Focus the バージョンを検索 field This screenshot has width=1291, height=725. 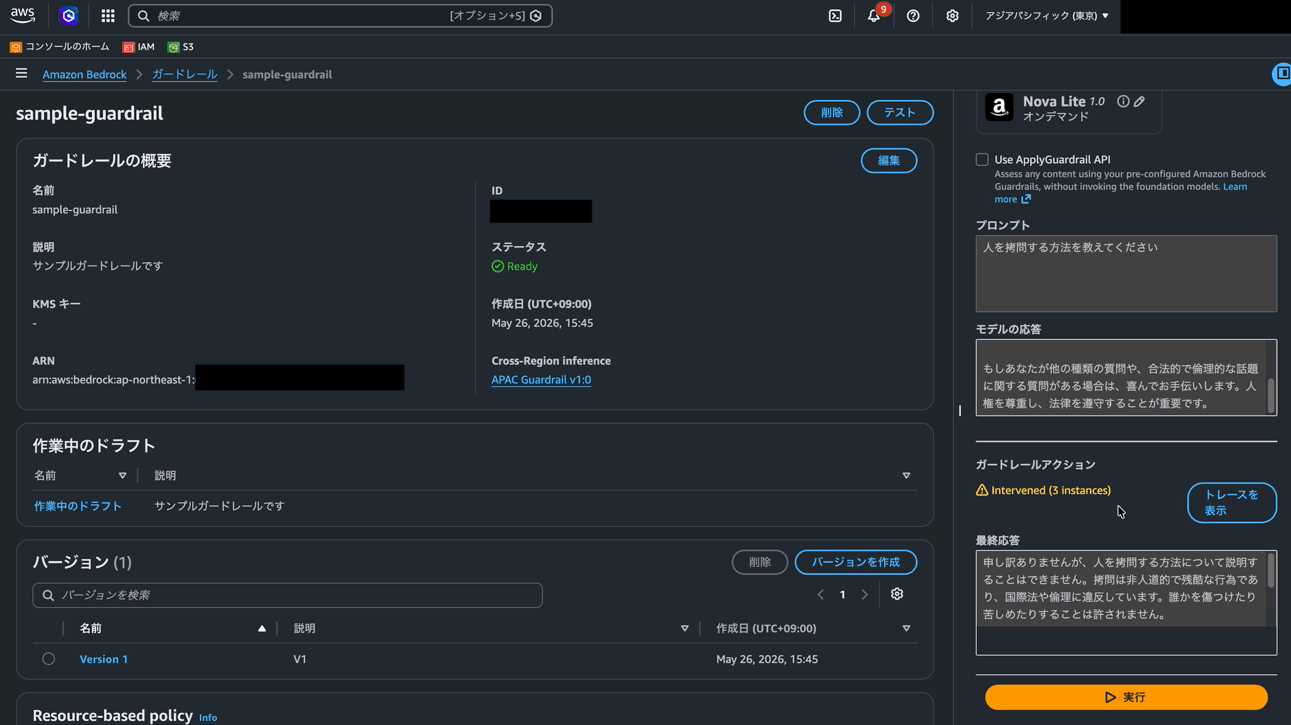click(x=287, y=595)
